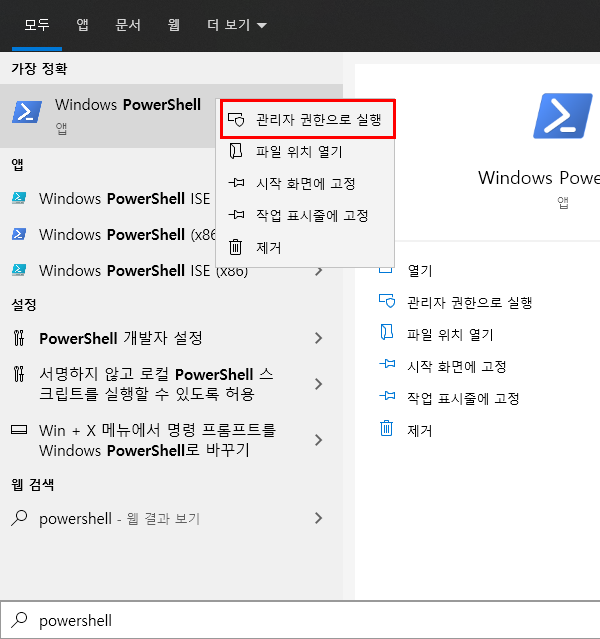Open powershell - 웹 결과 보기 result
Screen dimensions: 600x639
coord(171,518)
